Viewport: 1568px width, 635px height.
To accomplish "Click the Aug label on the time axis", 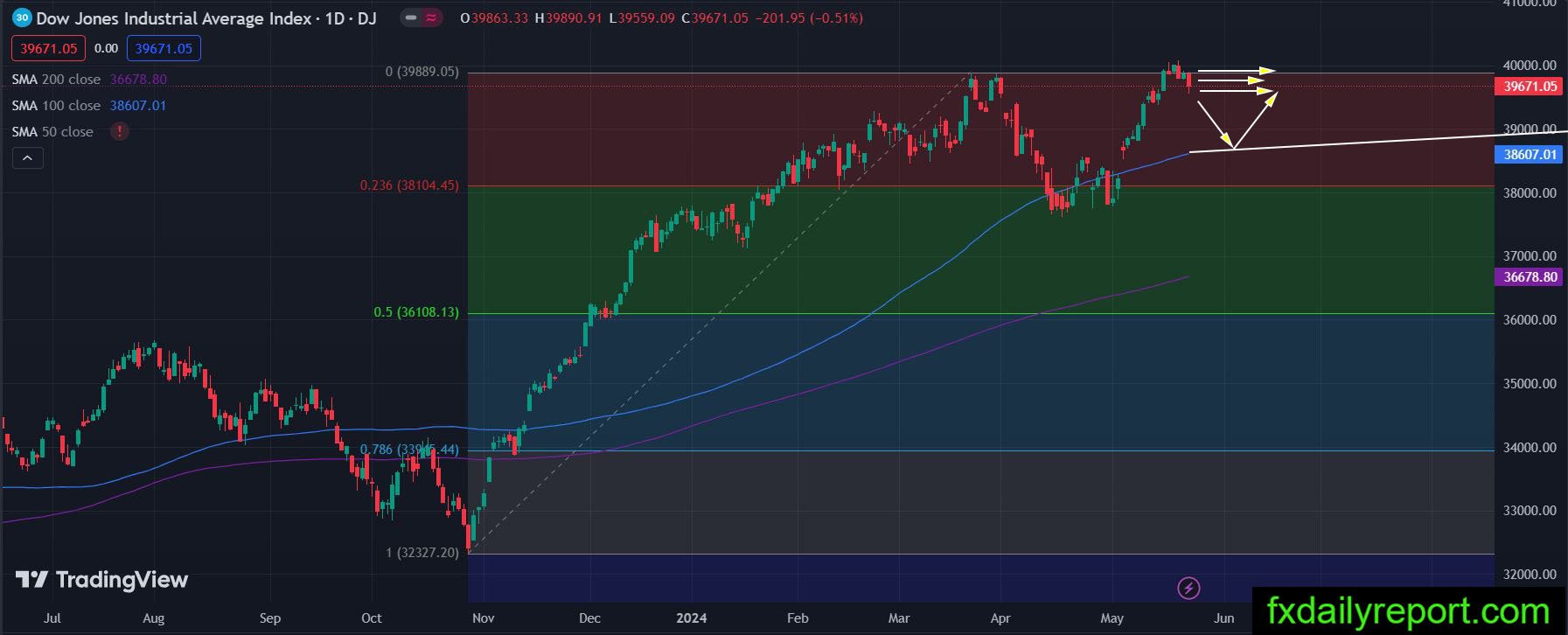I will 154,618.
